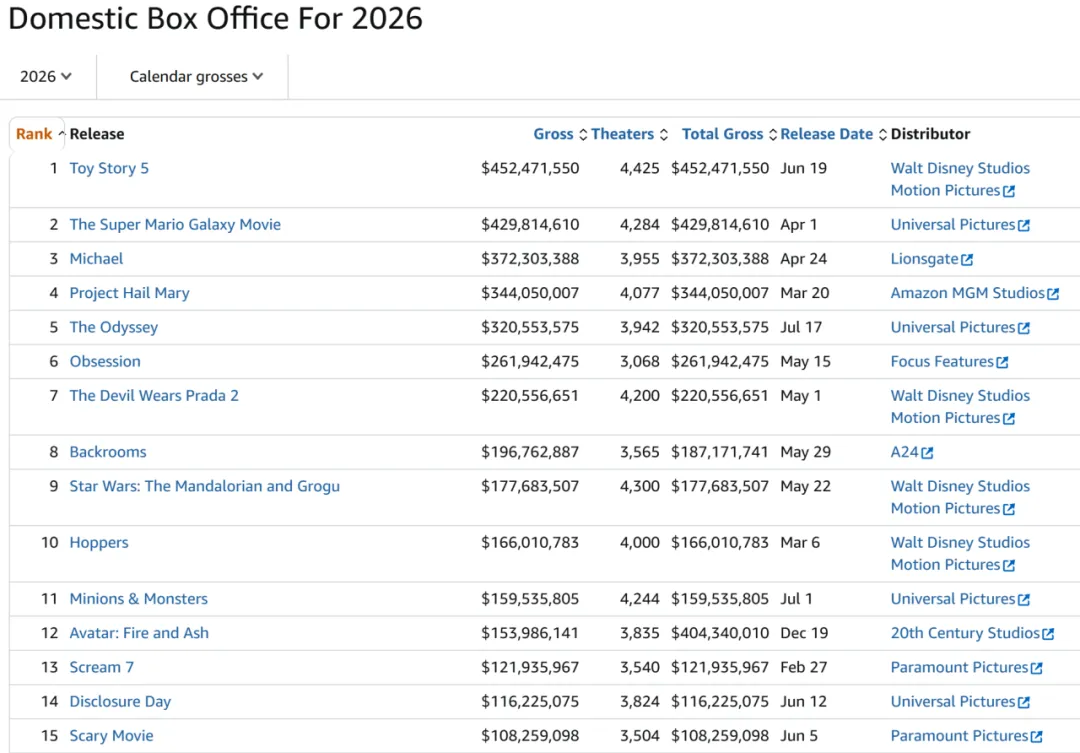Select the Backrooms movie title
The height and width of the screenshot is (753, 1080).
[x=108, y=452]
